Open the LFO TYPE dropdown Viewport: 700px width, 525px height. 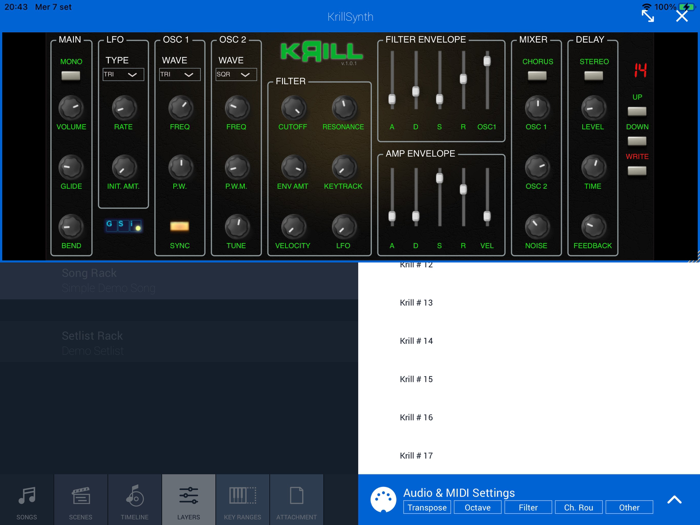(123, 75)
